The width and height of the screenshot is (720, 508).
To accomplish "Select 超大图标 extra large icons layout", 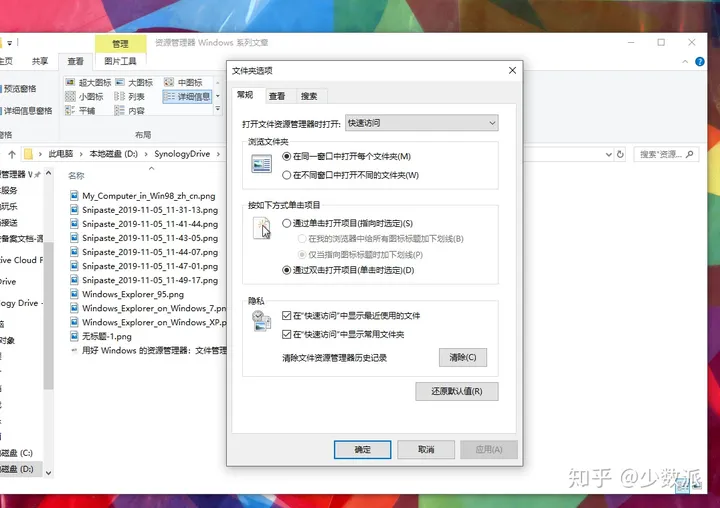I will tap(89, 83).
